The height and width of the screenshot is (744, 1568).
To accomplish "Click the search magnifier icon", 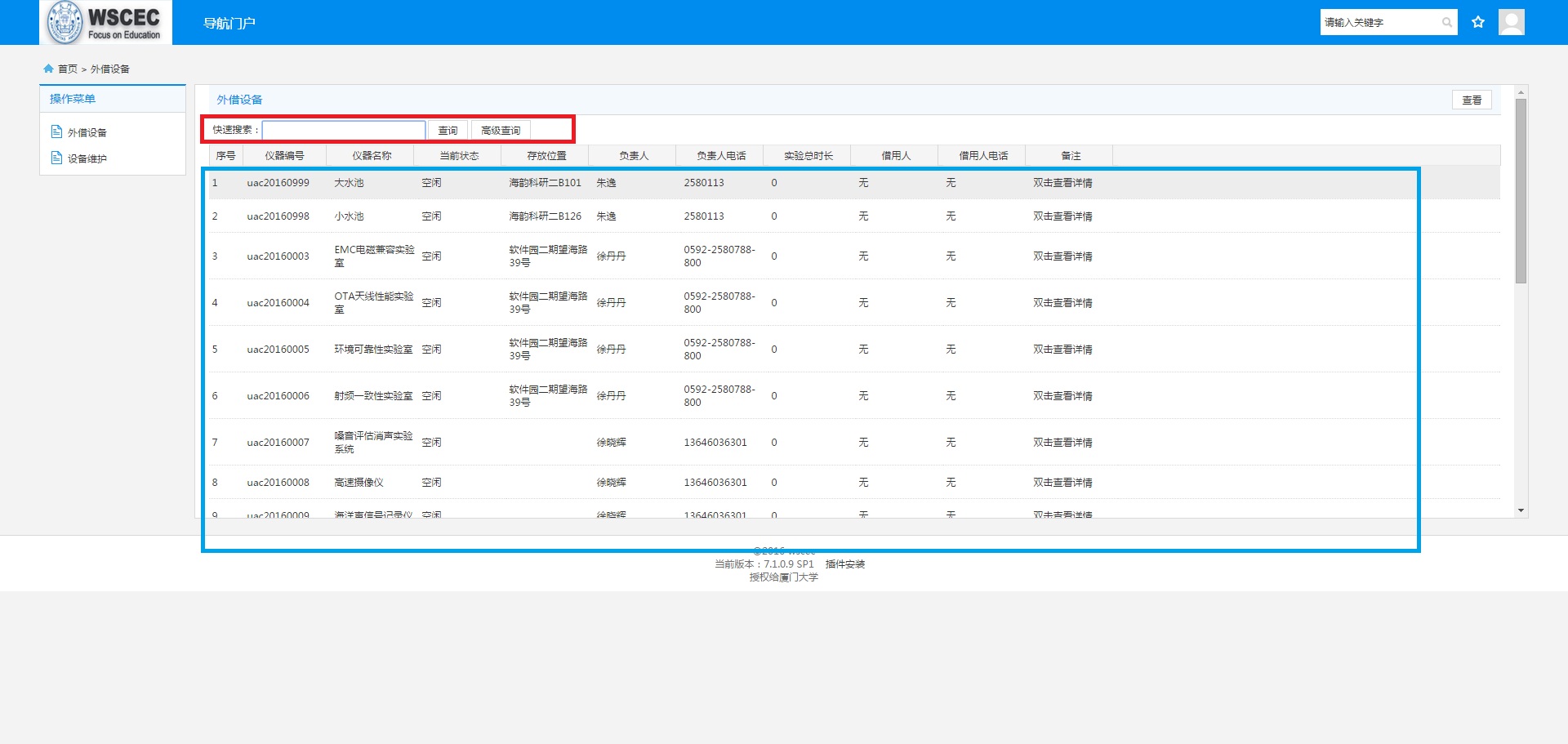I will pyautogui.click(x=1446, y=23).
